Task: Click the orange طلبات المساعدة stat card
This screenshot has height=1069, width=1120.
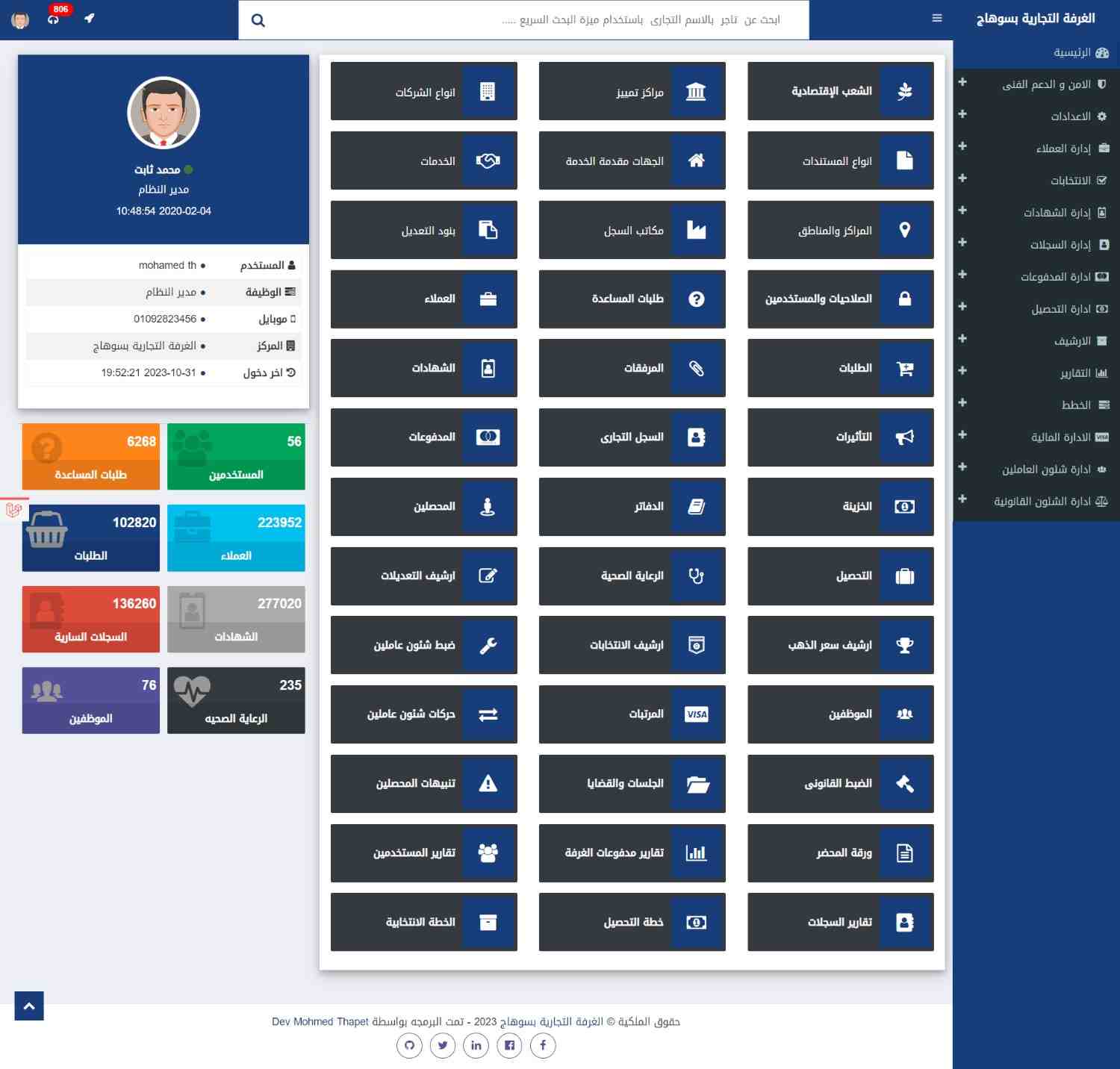Action: [91, 456]
